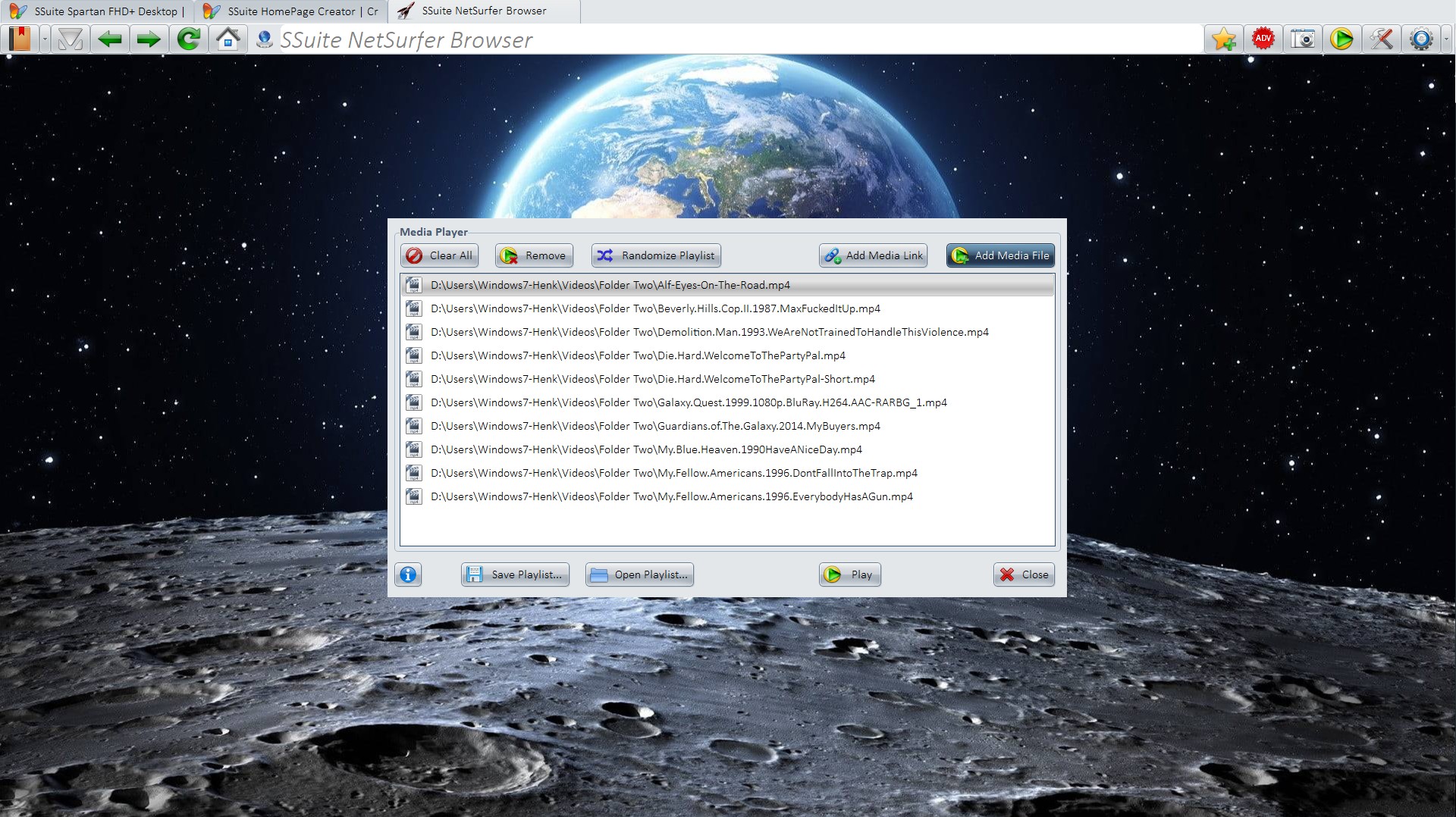
Task: Select Galaxy.Quest.1999 file in the playlist
Action: click(688, 402)
